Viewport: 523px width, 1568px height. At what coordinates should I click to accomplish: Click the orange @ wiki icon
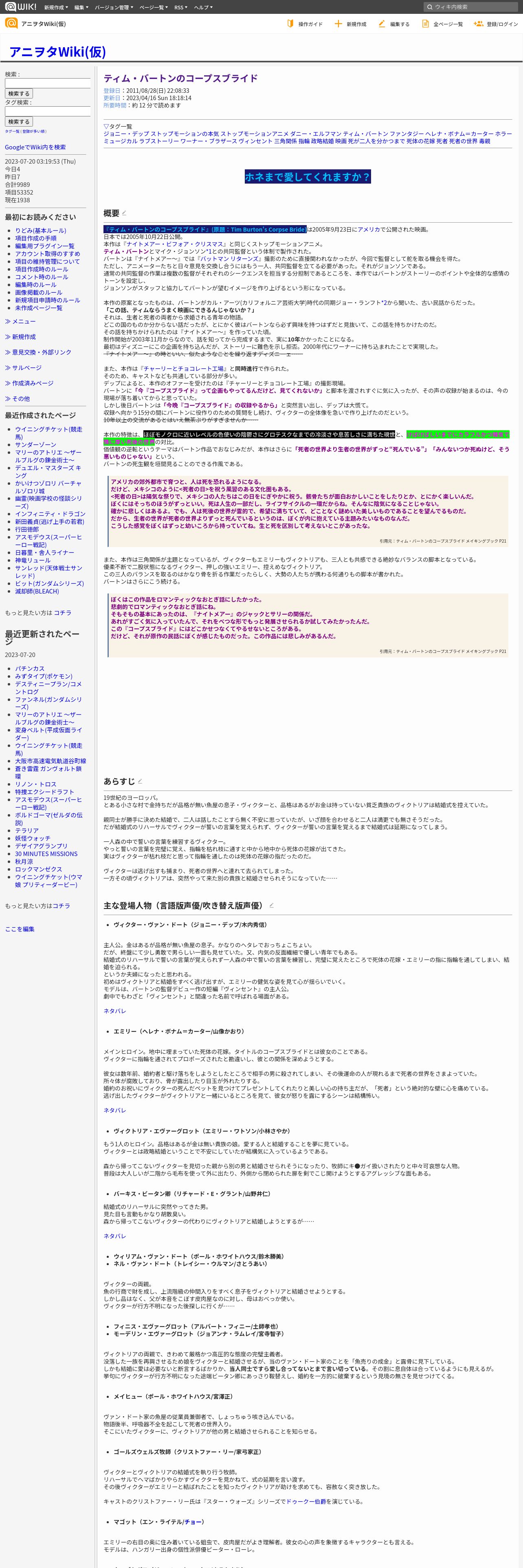coord(11,23)
